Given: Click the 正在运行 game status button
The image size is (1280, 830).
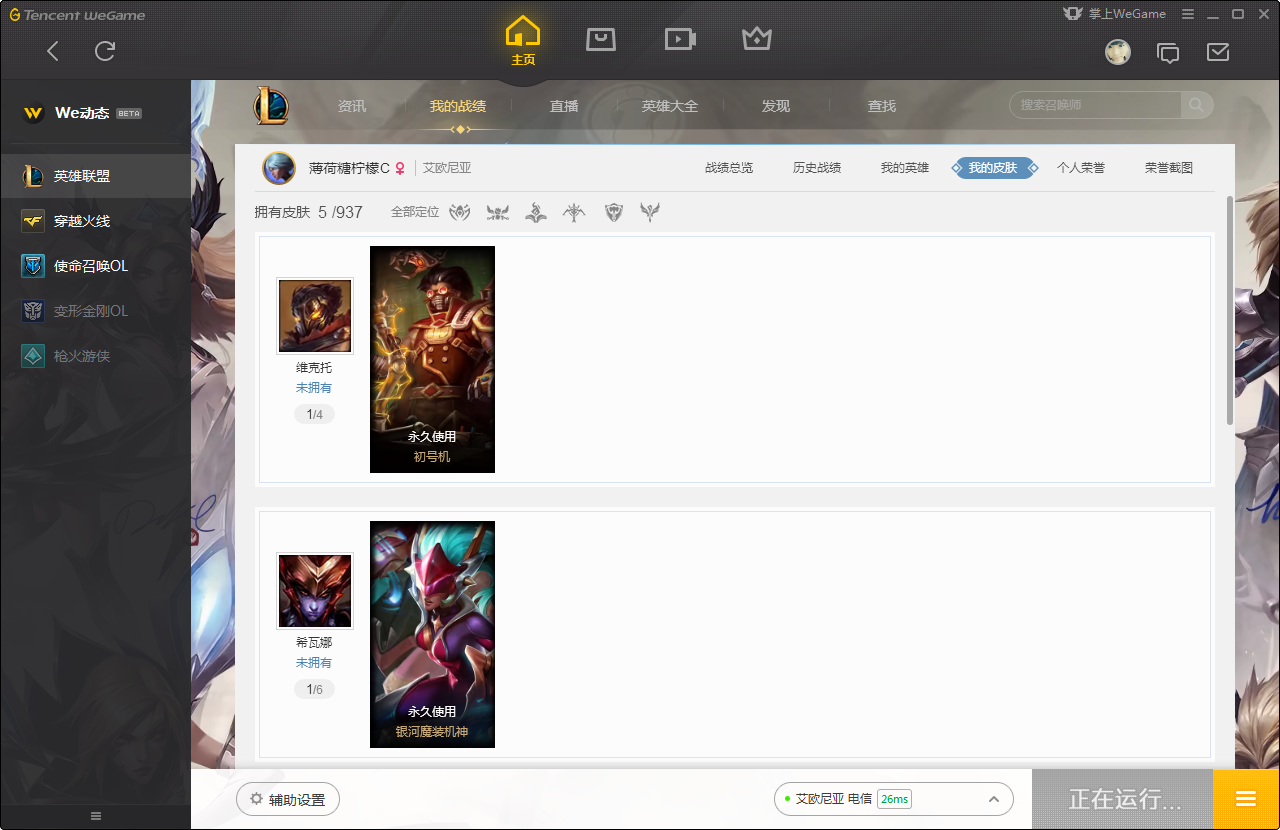Looking at the screenshot, I should tap(1123, 799).
